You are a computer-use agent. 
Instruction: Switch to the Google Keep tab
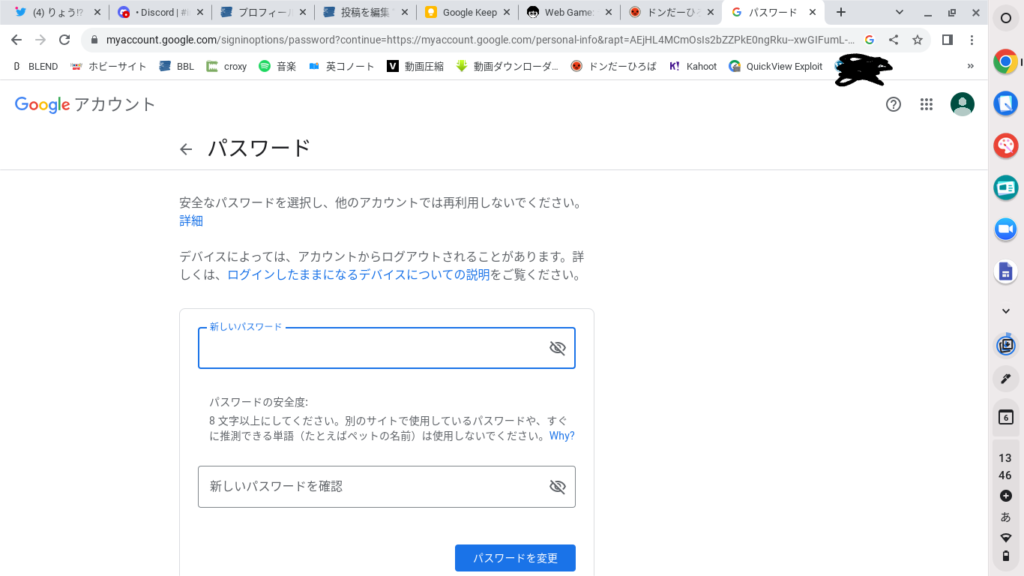pyautogui.click(x=463, y=13)
